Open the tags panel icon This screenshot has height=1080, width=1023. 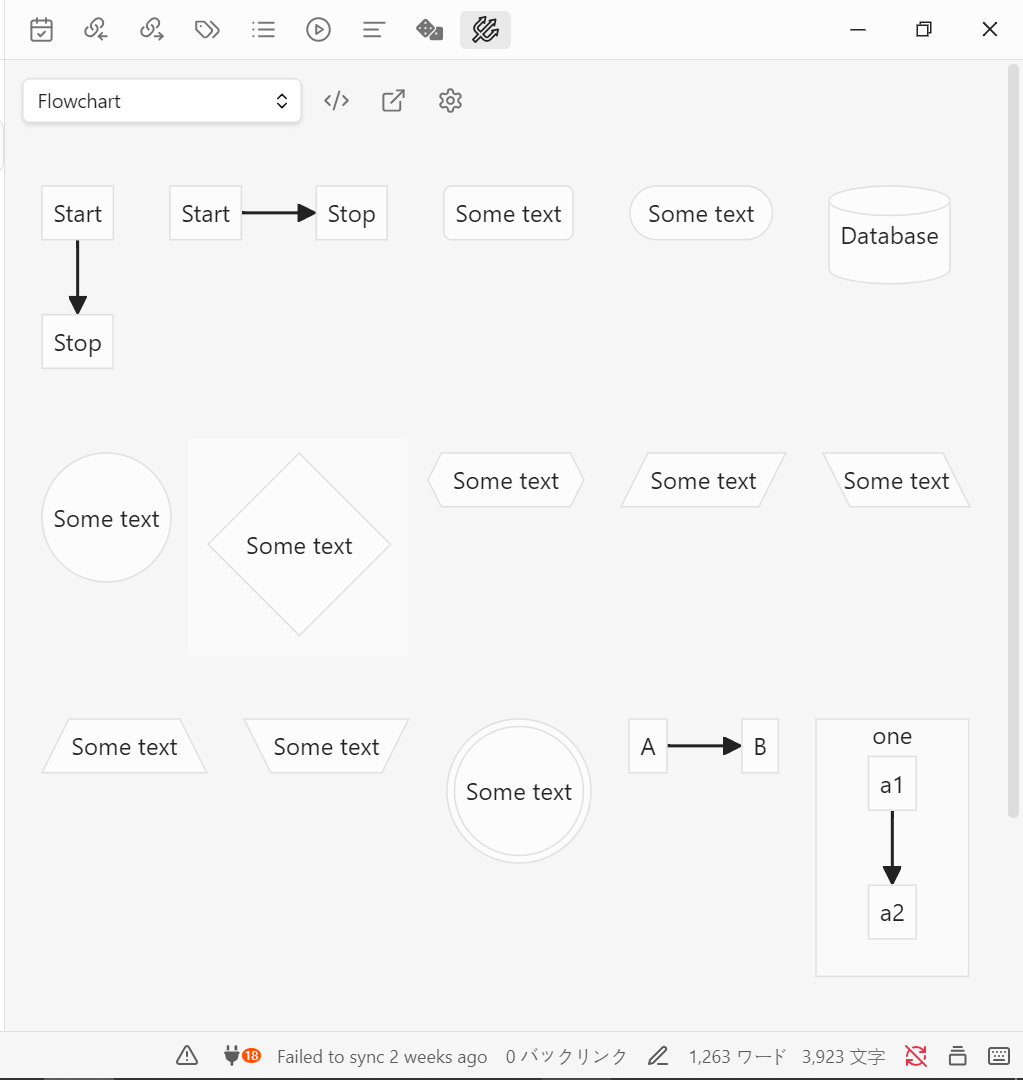(x=207, y=30)
